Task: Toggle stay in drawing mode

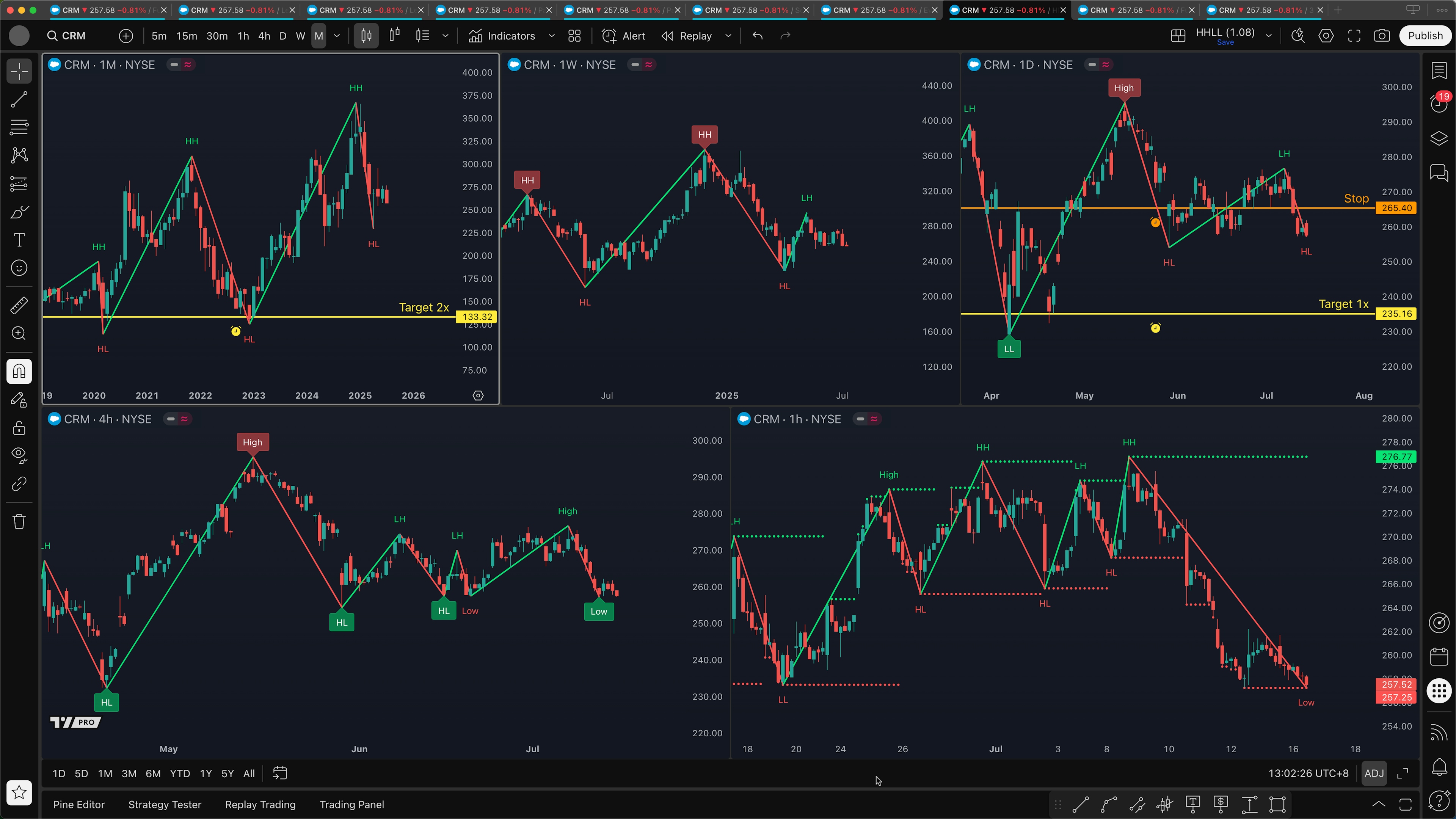Action: click(19, 400)
